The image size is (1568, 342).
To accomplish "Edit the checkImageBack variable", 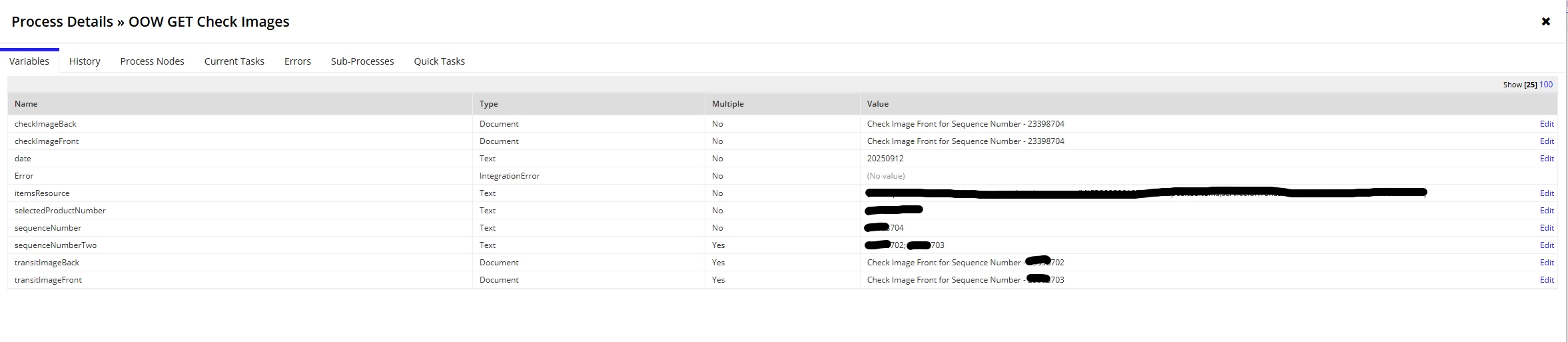I will coord(1547,124).
